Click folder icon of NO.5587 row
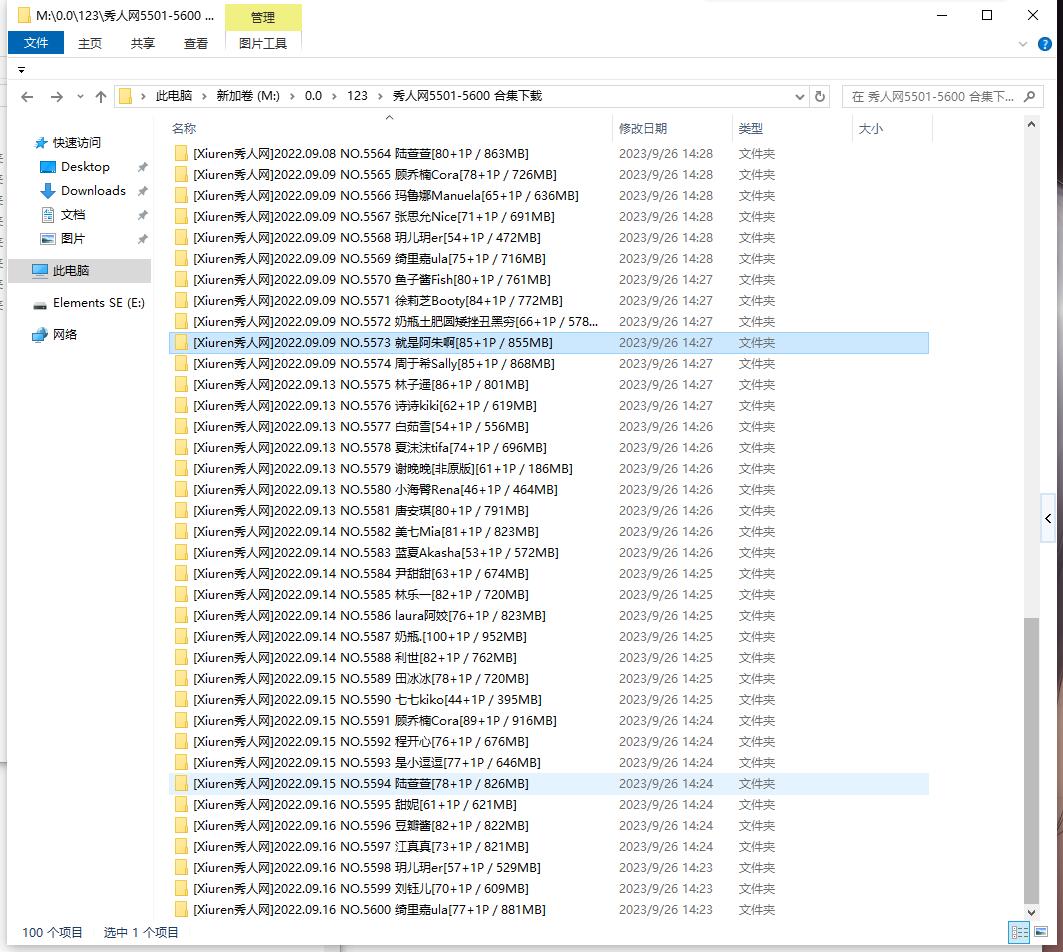The height and width of the screenshot is (952, 1063). point(181,637)
